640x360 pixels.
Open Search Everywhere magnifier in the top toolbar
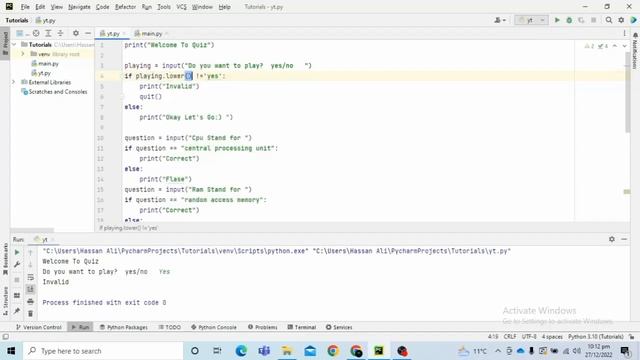tap(609, 20)
